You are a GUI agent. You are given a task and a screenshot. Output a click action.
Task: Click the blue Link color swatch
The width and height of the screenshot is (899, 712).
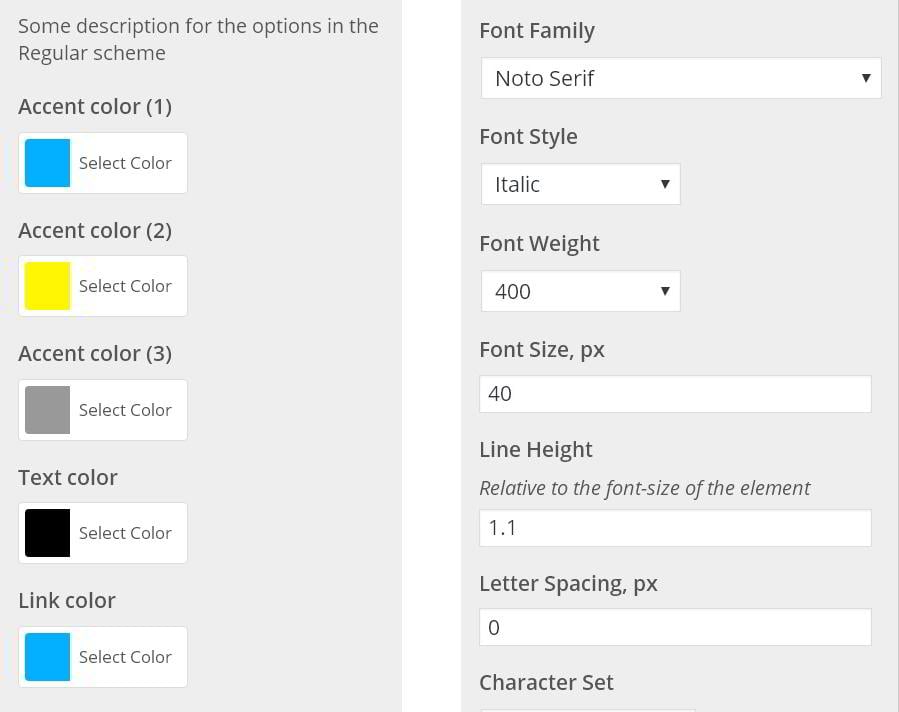click(47, 657)
